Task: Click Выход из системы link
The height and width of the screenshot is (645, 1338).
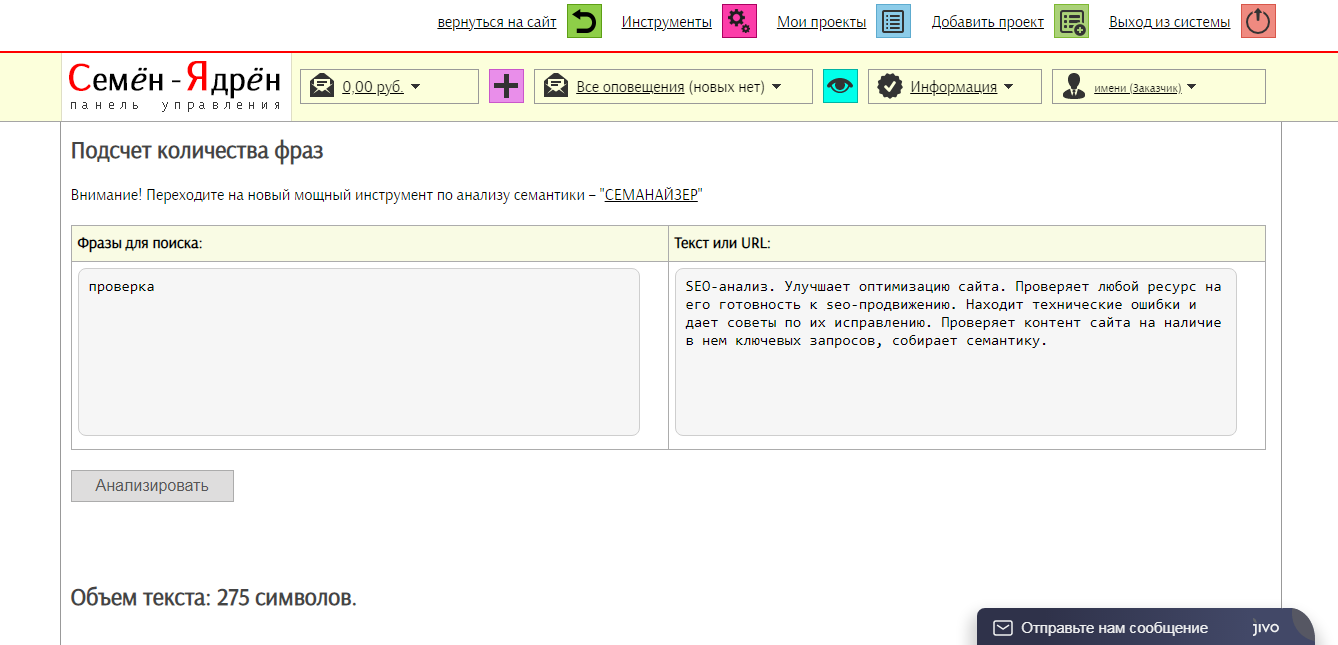Action: [x=1170, y=22]
